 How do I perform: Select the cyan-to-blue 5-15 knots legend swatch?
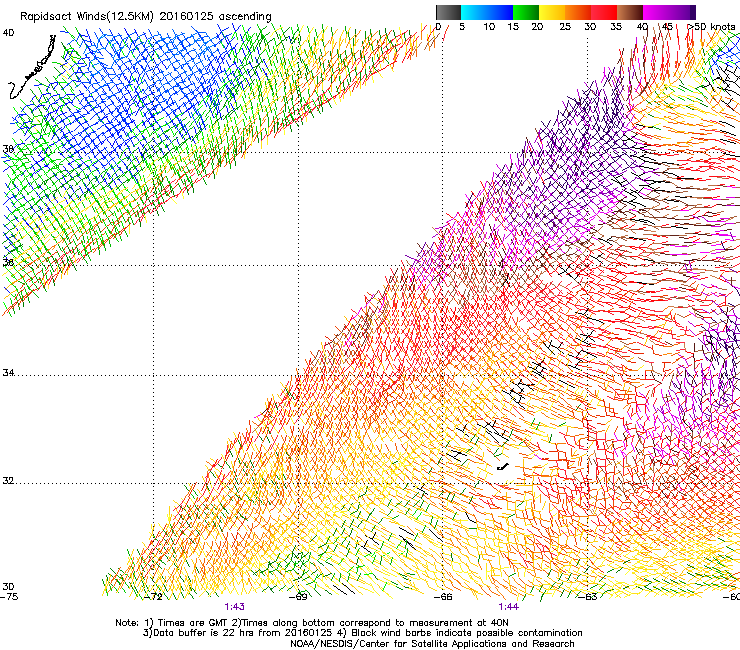click(x=487, y=12)
